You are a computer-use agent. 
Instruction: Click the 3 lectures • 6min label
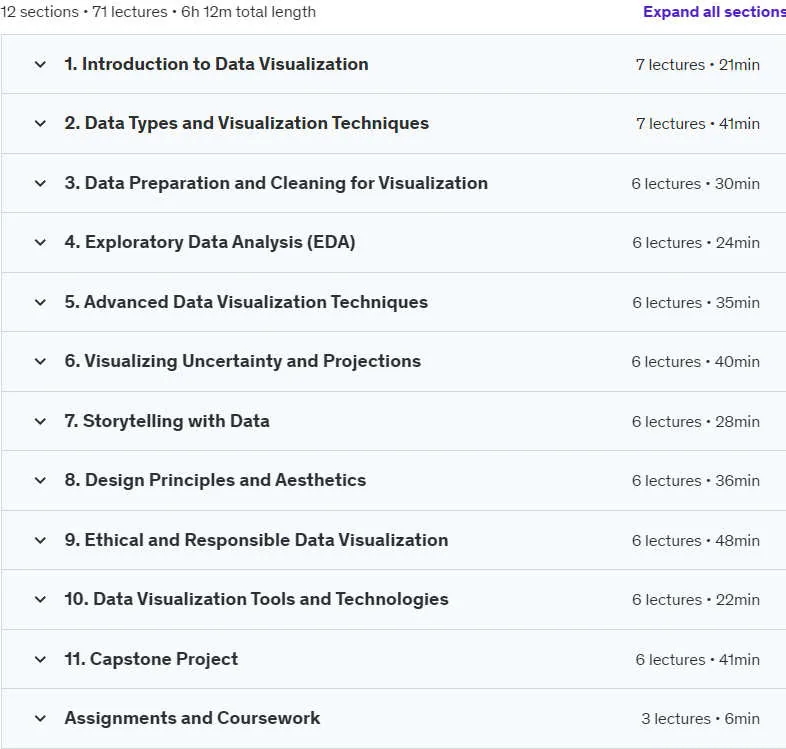tap(700, 718)
